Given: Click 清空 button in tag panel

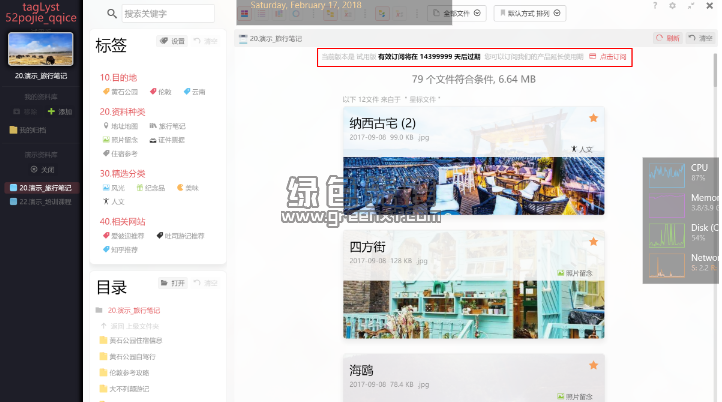Looking at the screenshot, I should tap(205, 41).
